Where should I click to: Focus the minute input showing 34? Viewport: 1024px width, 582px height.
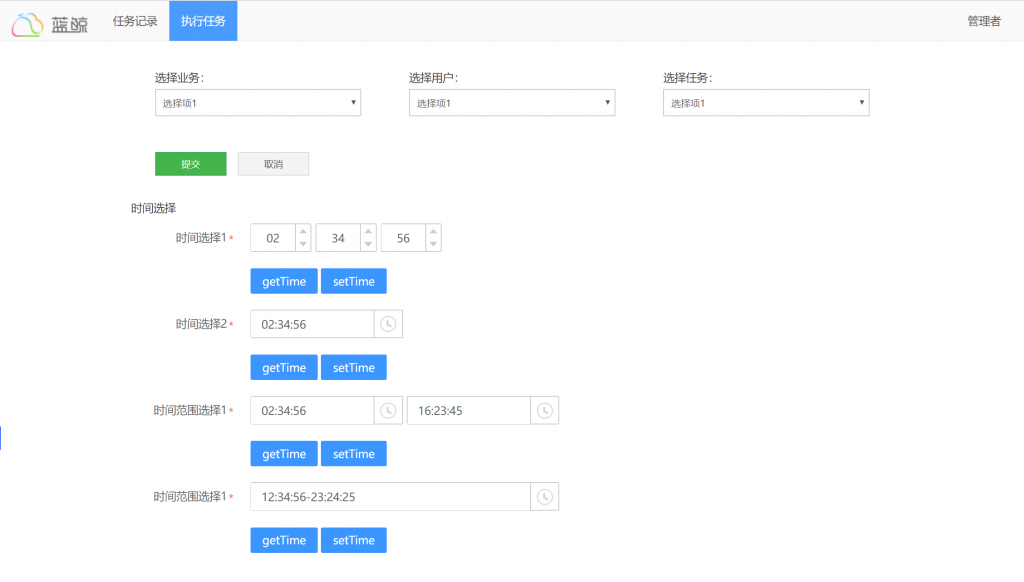click(x=338, y=238)
